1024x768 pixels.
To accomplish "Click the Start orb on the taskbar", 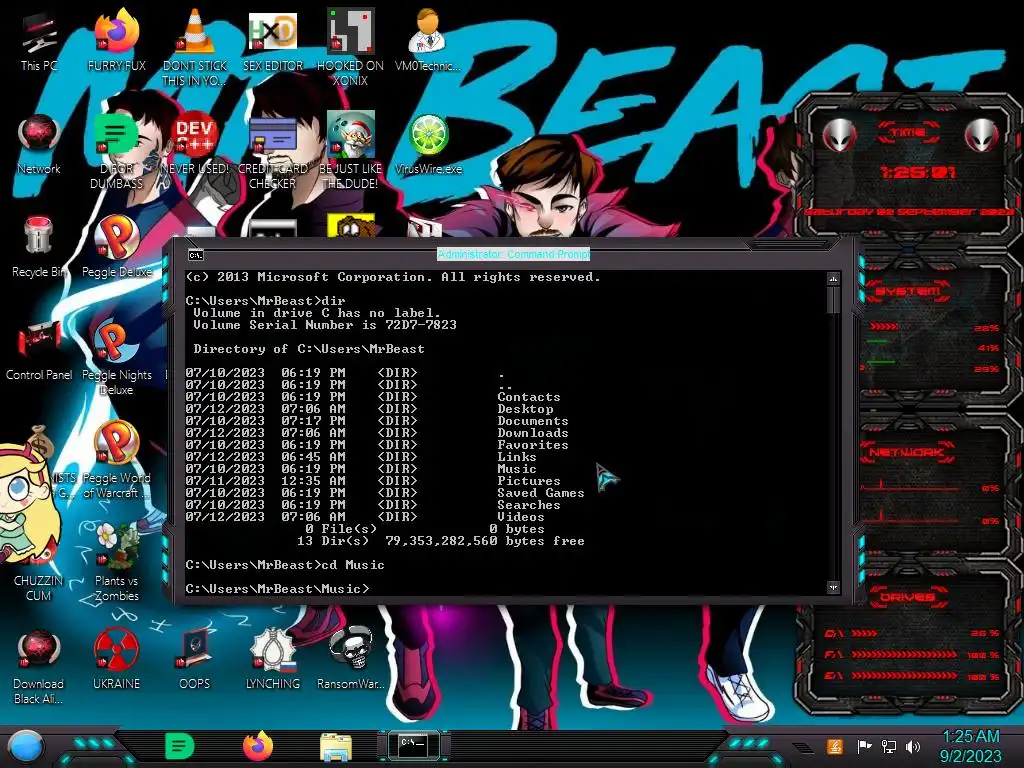I will tap(25, 747).
